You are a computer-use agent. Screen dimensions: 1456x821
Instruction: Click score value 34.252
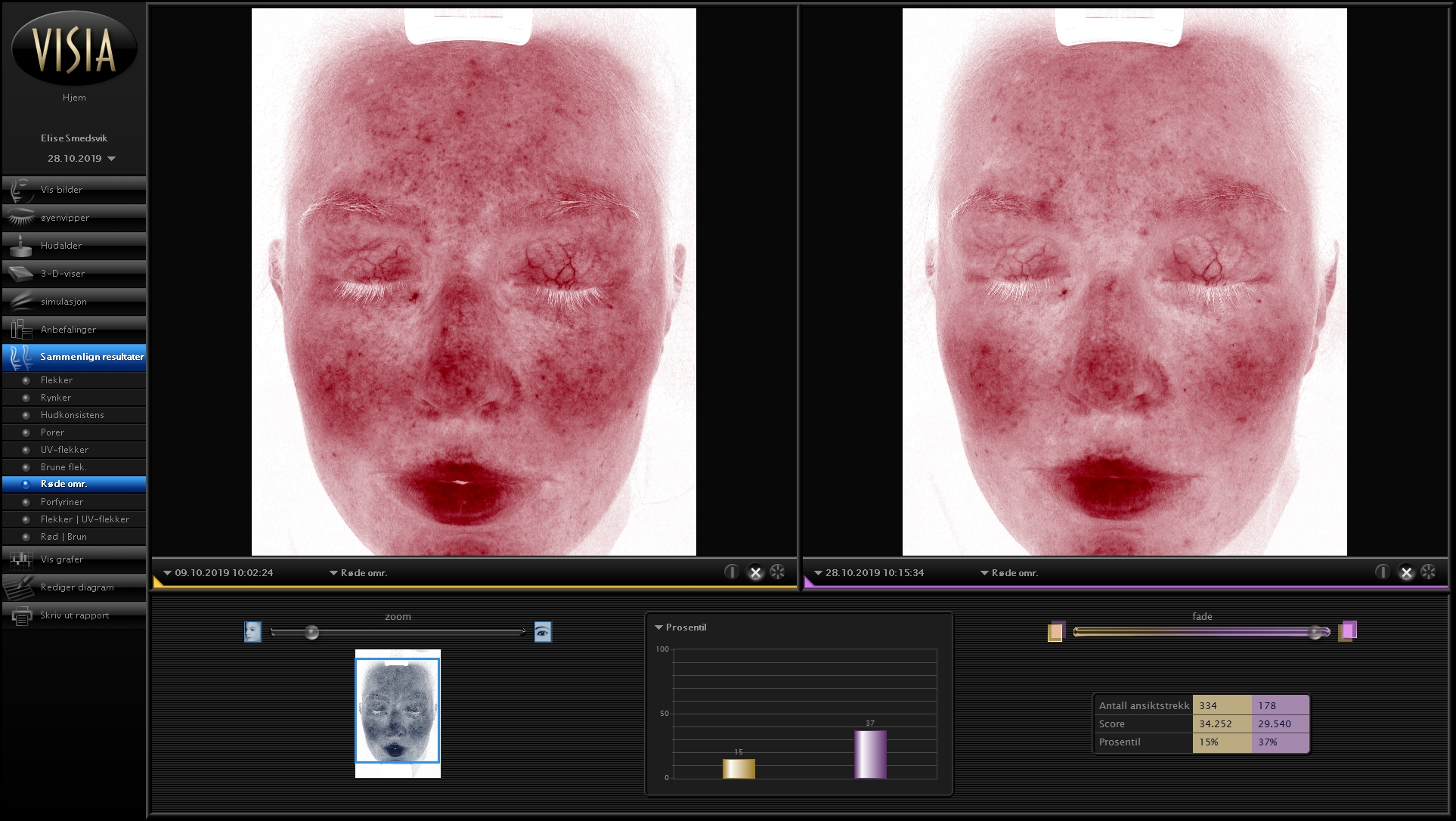1222,724
